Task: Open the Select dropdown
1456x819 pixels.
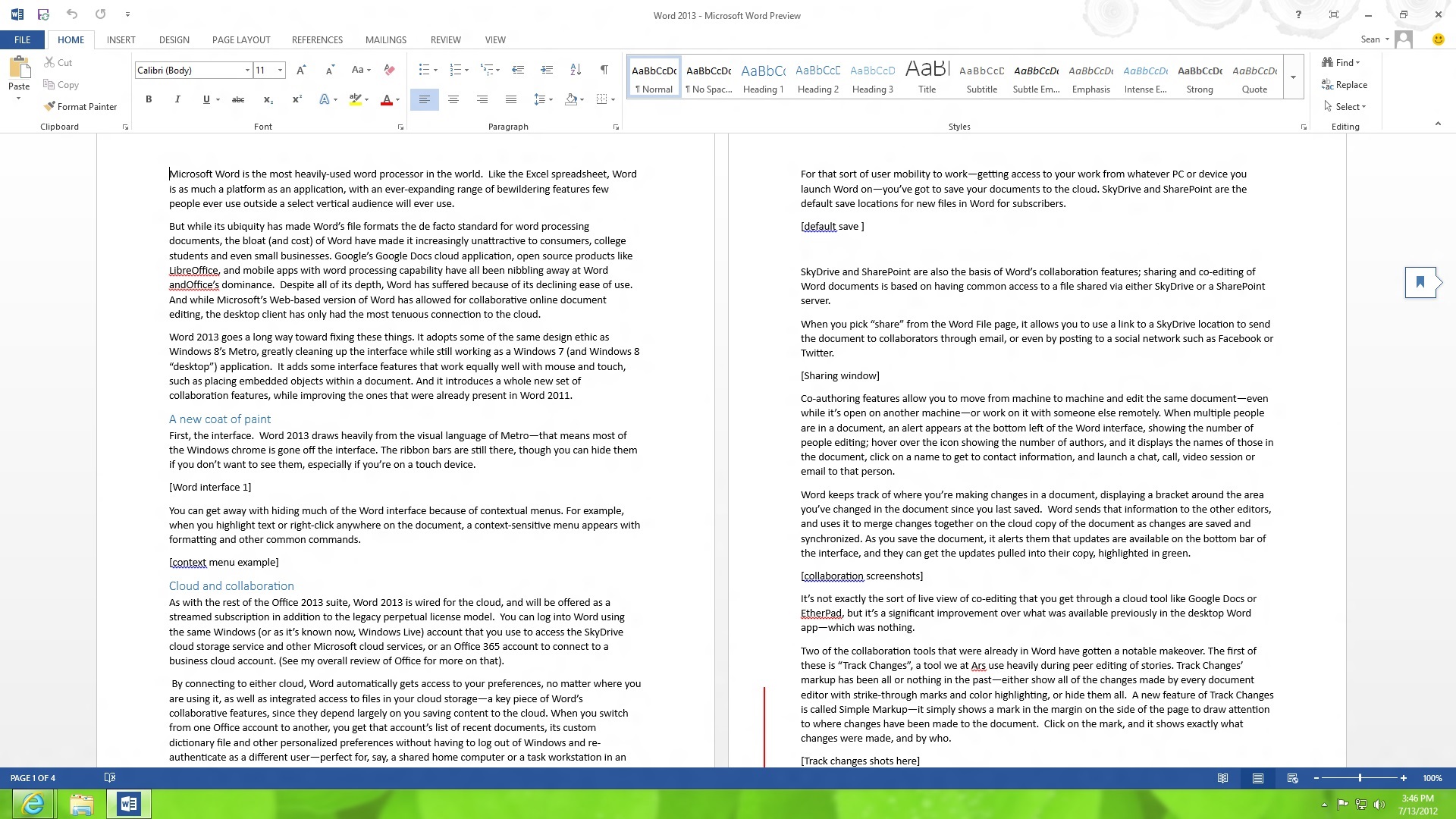Action: (1345, 106)
